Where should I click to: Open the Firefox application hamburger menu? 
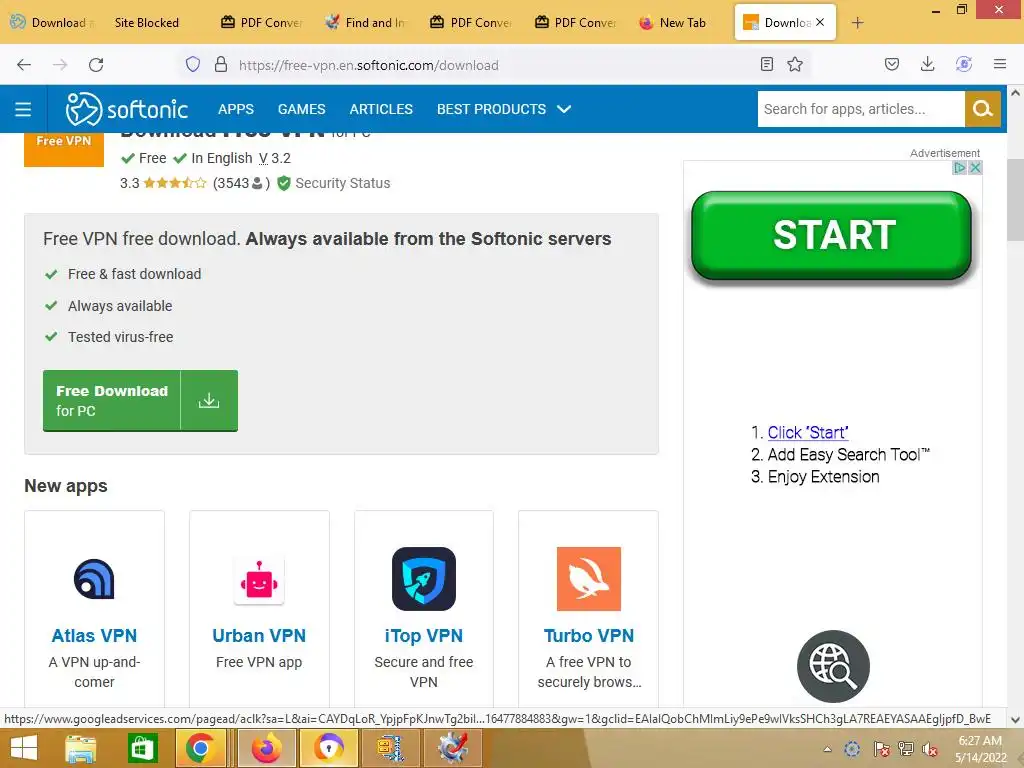(1000, 64)
